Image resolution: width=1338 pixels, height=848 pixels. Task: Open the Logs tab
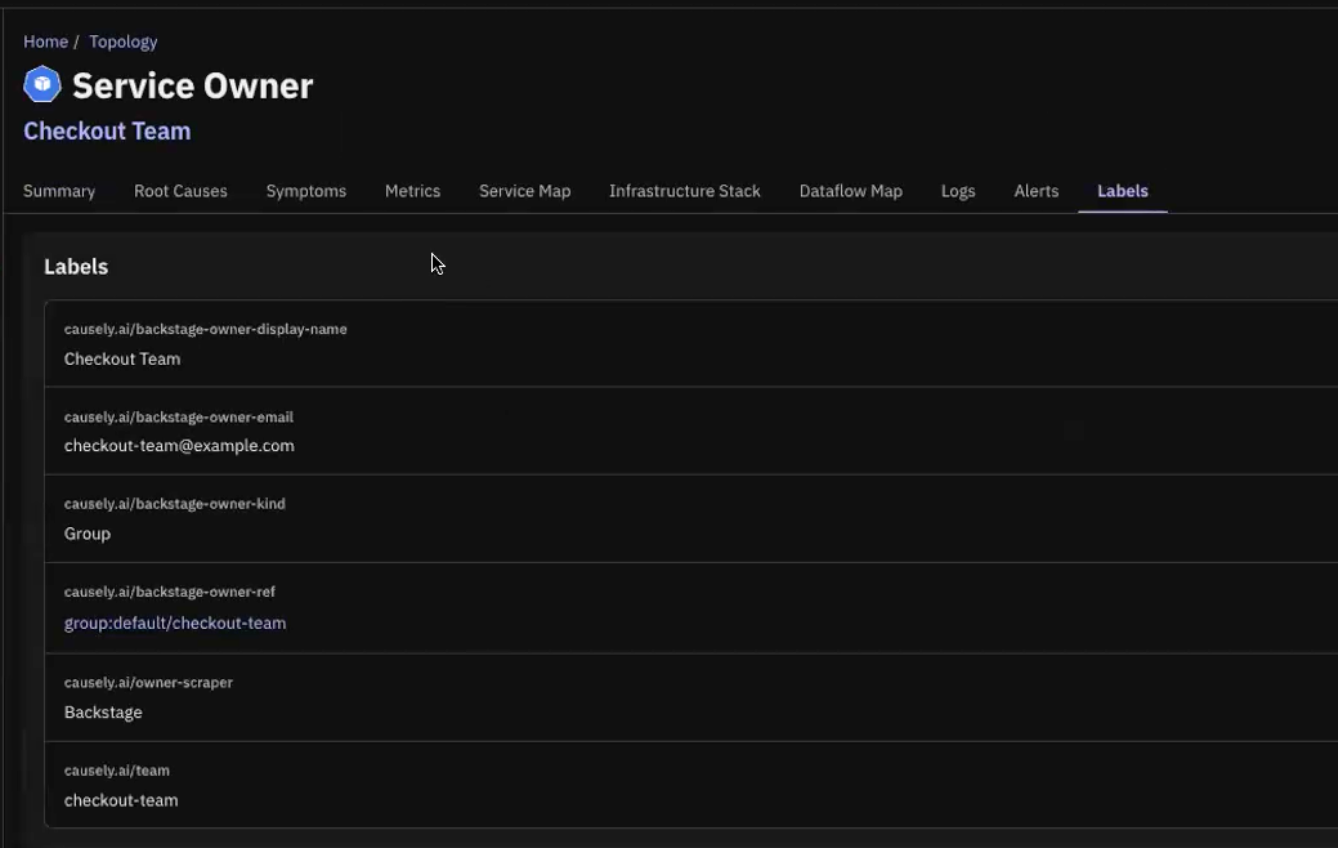pos(957,191)
